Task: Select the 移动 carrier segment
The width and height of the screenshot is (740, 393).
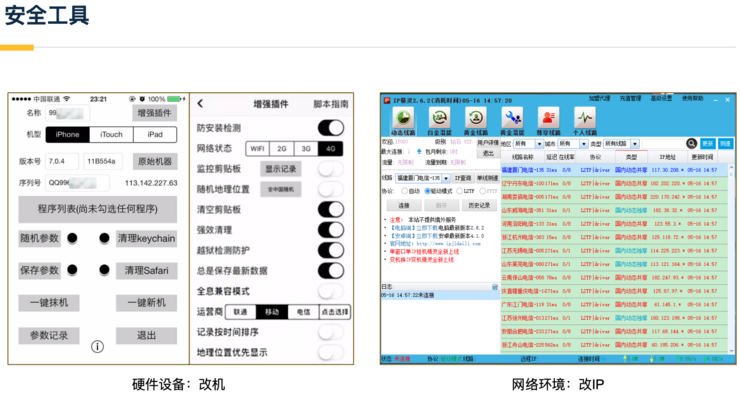Action: (x=272, y=312)
